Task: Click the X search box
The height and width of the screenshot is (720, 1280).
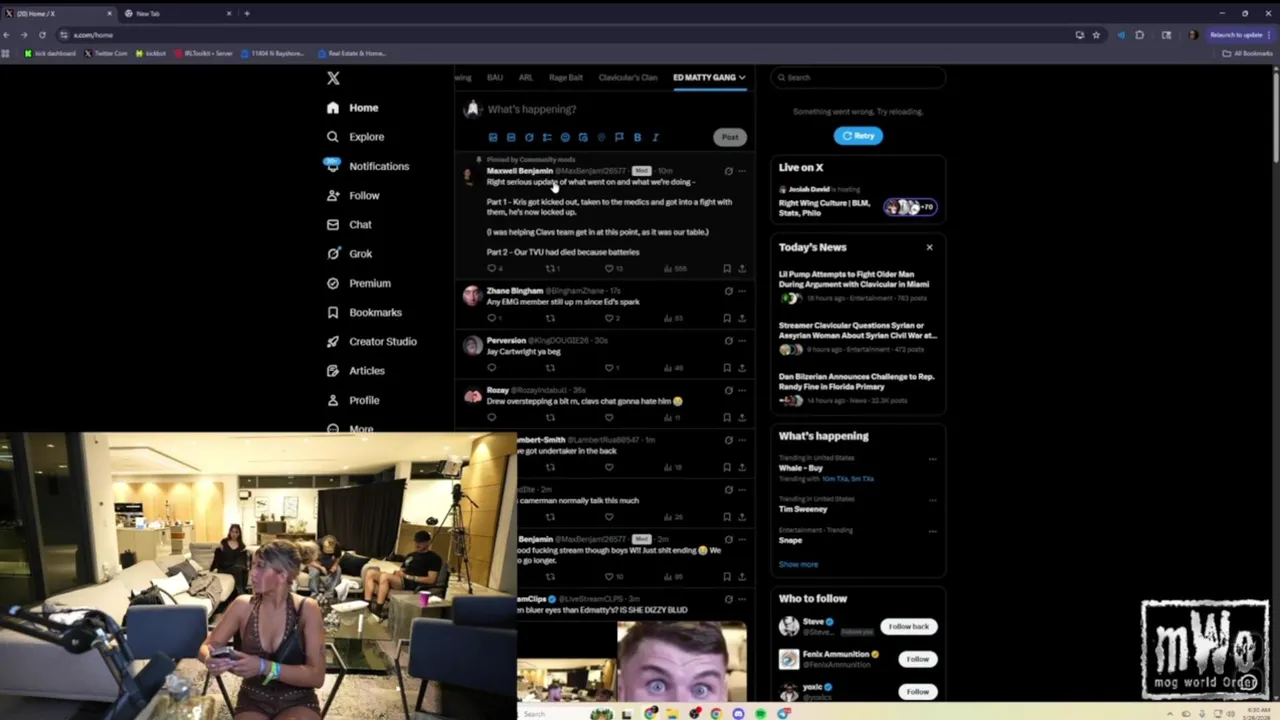Action: (x=858, y=77)
